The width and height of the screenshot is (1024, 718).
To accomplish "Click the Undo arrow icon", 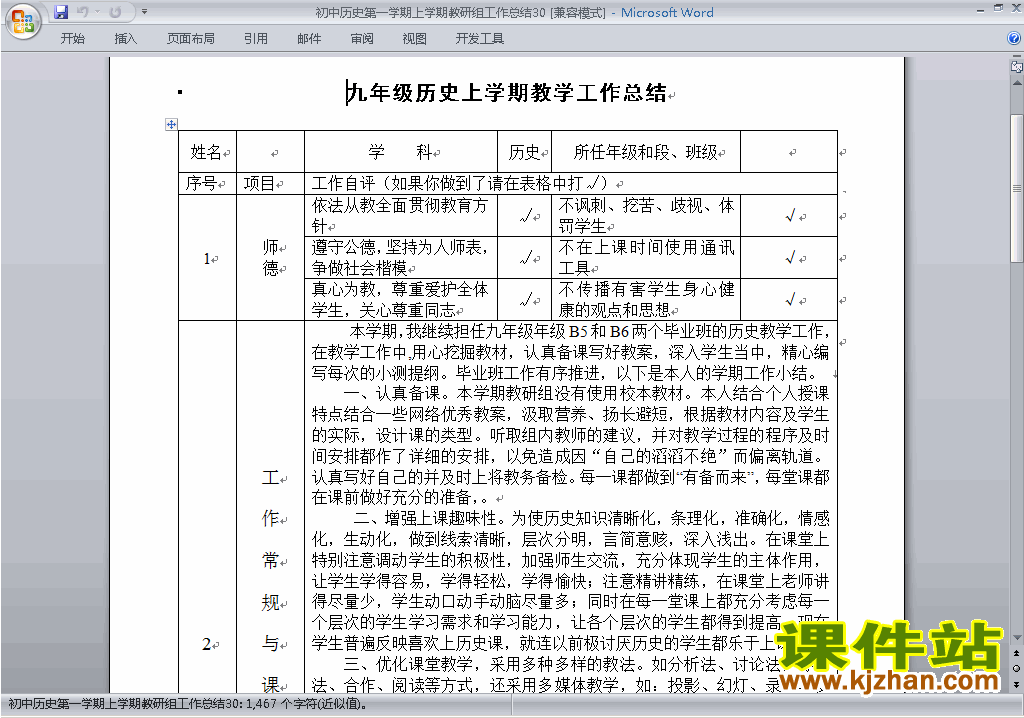I will (x=82, y=12).
